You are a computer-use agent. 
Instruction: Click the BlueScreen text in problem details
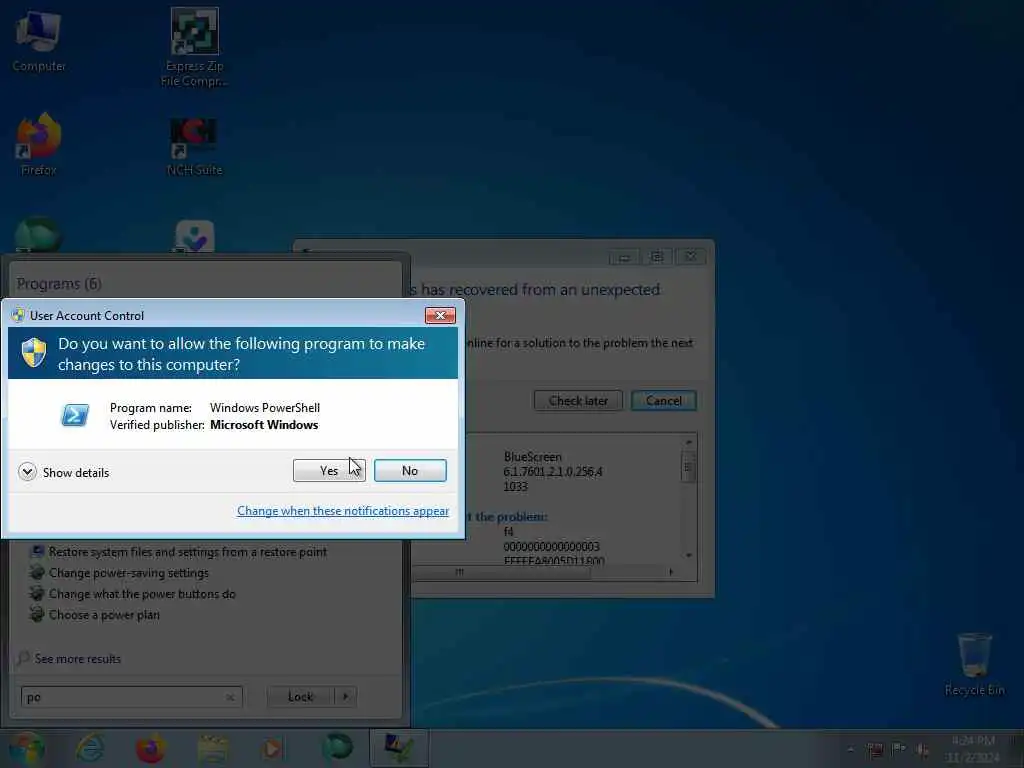(532, 456)
